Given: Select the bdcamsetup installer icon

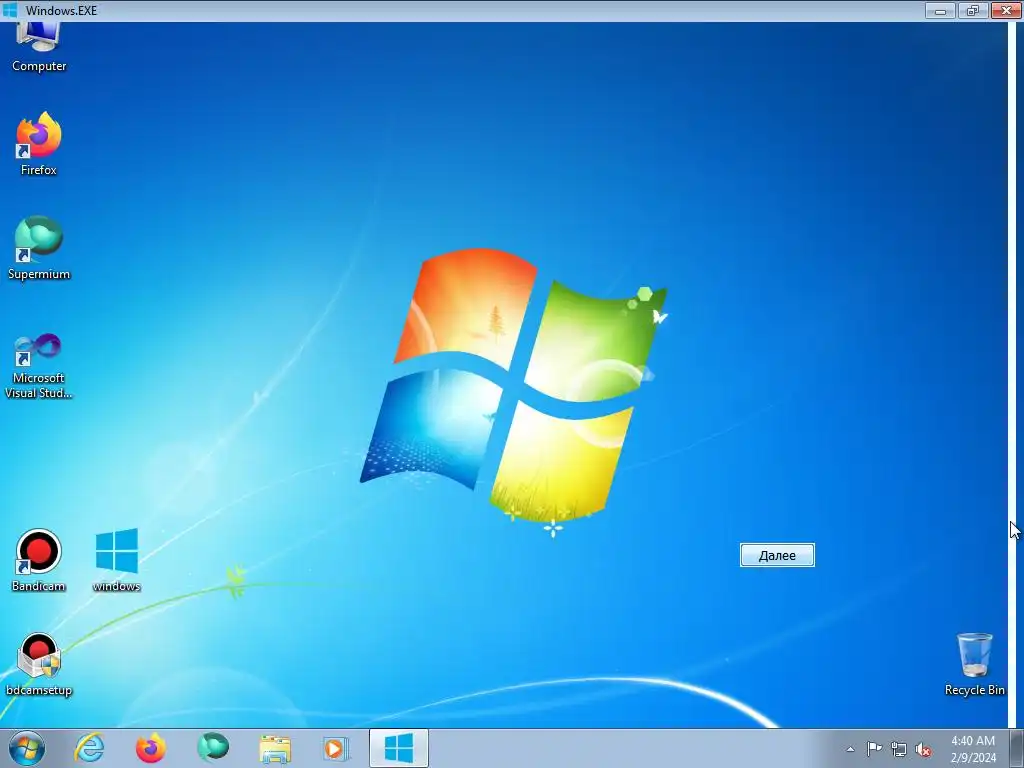Looking at the screenshot, I should (x=39, y=664).
